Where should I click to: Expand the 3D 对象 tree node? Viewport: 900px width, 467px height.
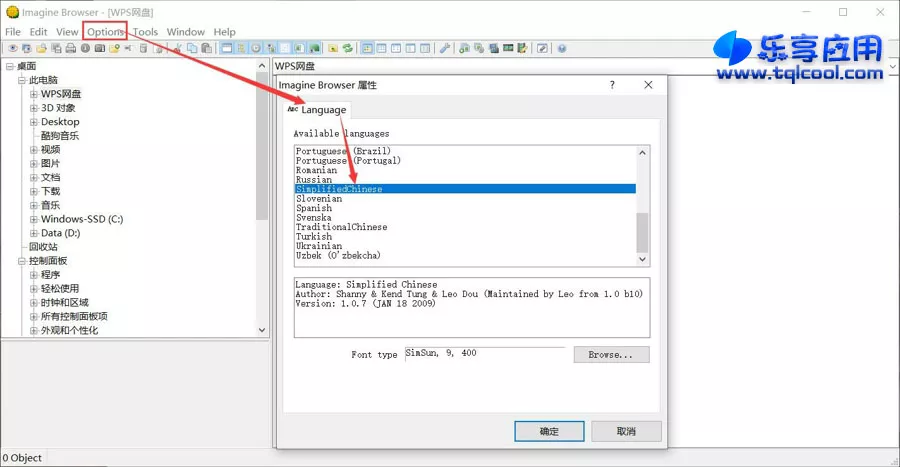point(33,108)
